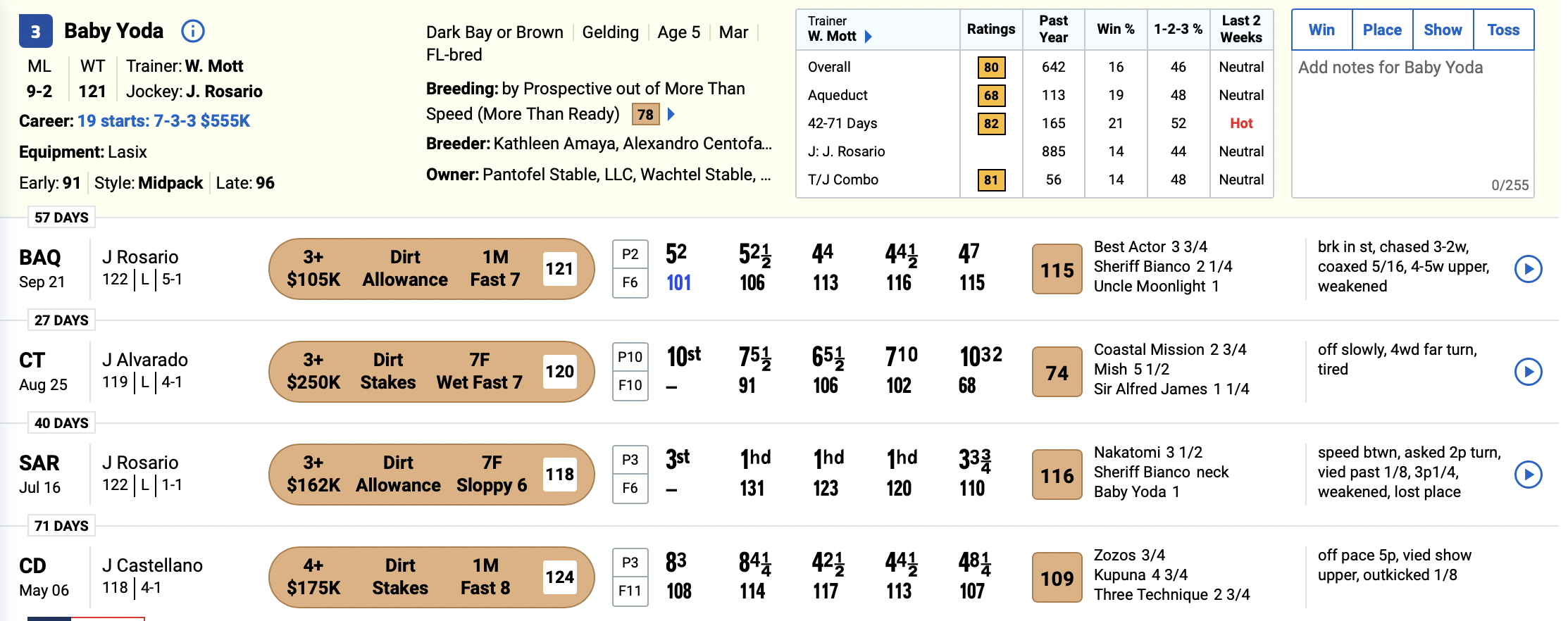Click the number 3 saddlecloth badge
This screenshot has width=1568, height=621.
pyautogui.click(x=35, y=32)
